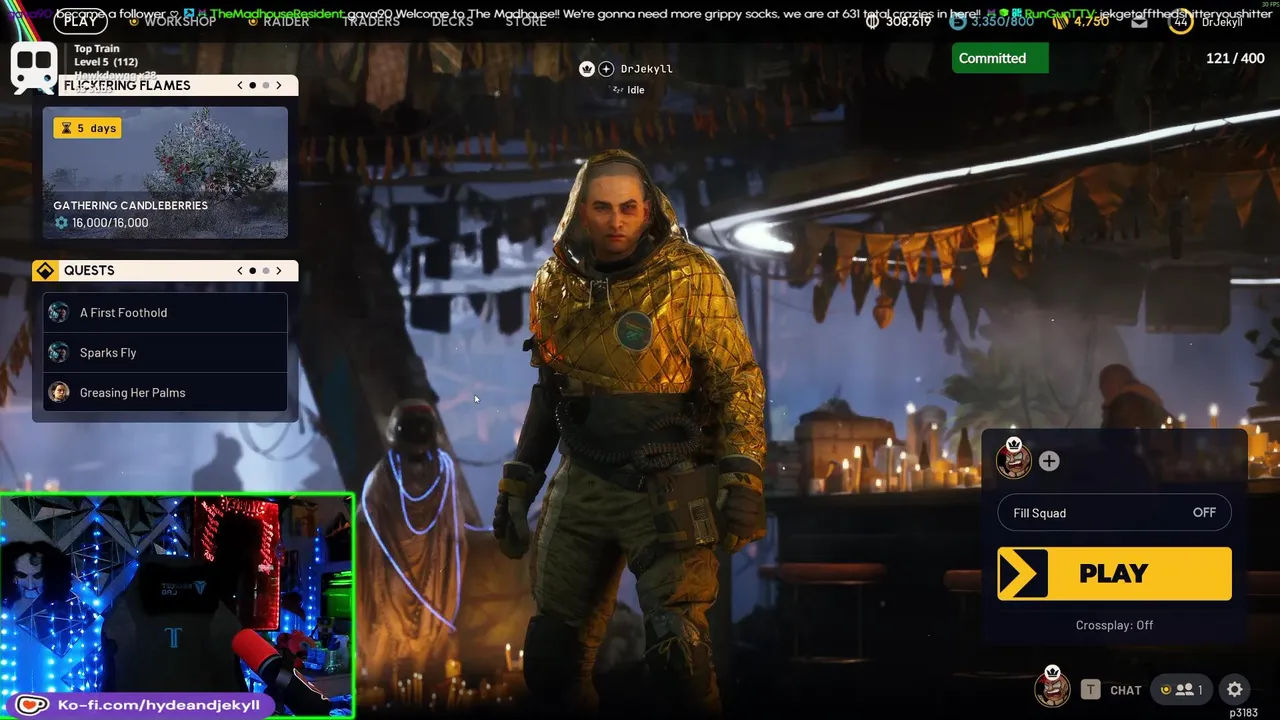The width and height of the screenshot is (1280, 720).
Task: Go to next Flickering Flames page arrow
Action: (x=279, y=85)
